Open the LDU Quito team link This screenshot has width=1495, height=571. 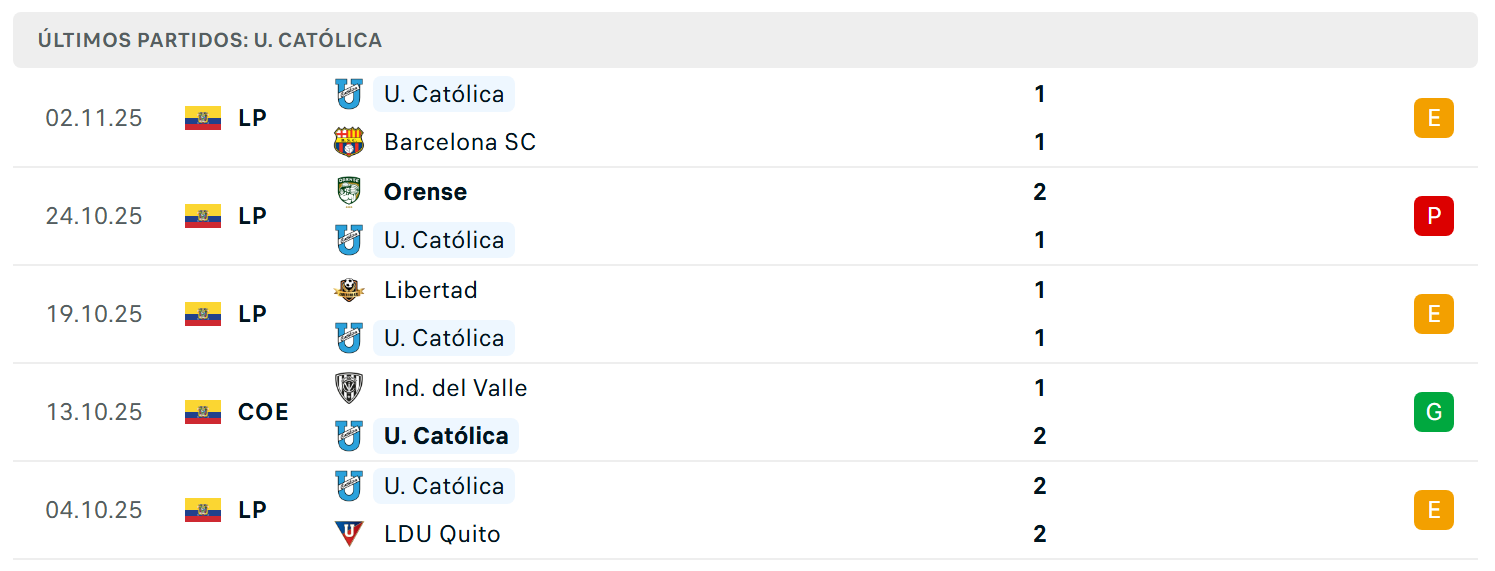point(442,534)
